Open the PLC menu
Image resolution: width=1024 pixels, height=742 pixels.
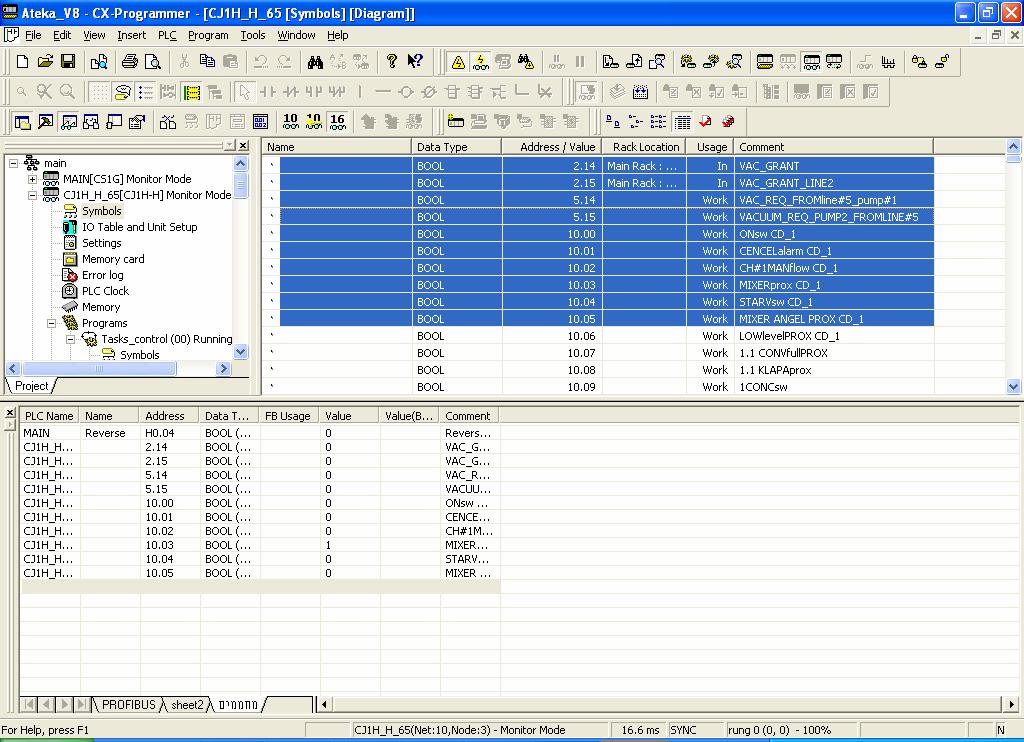click(x=167, y=35)
